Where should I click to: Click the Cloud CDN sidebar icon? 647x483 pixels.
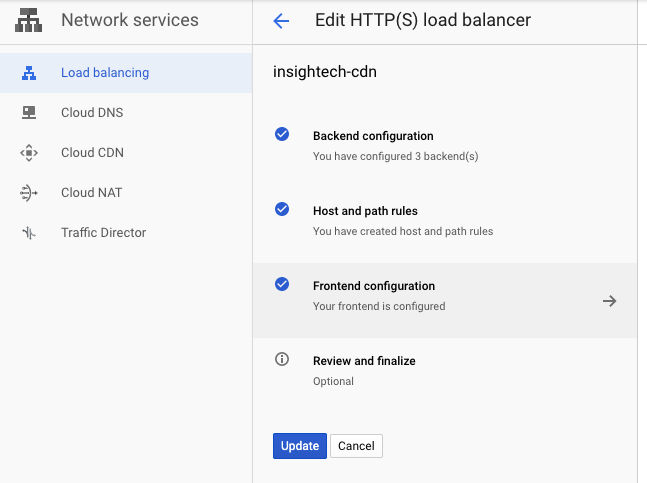[29, 153]
